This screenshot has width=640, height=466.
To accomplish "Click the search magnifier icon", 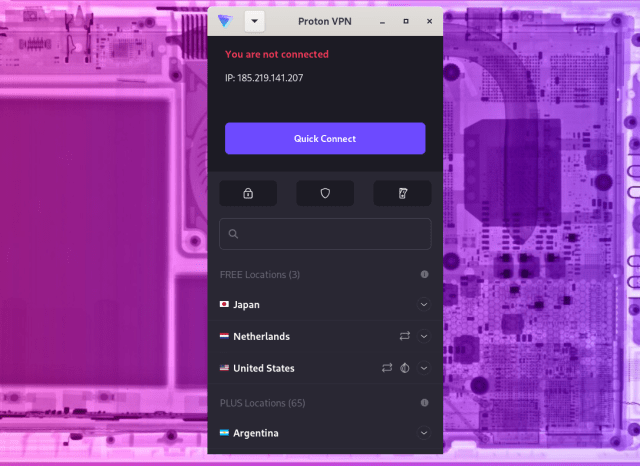I will (x=233, y=234).
